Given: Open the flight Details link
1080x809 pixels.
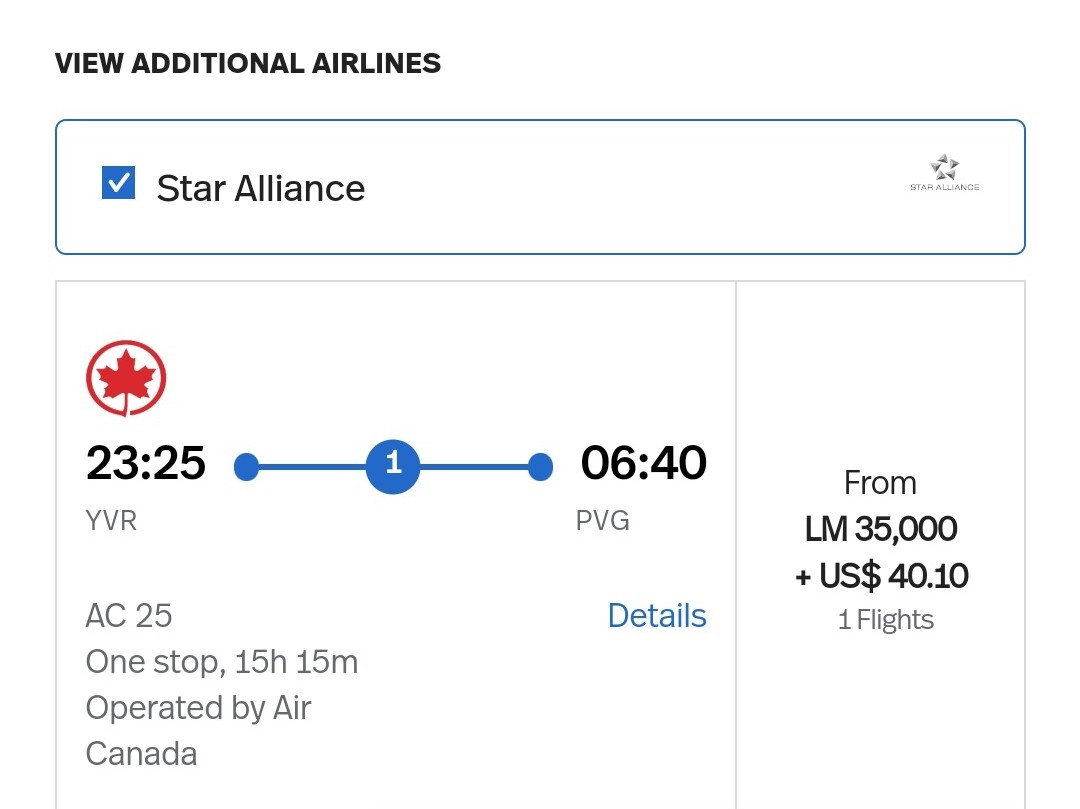Looking at the screenshot, I should pos(657,616).
